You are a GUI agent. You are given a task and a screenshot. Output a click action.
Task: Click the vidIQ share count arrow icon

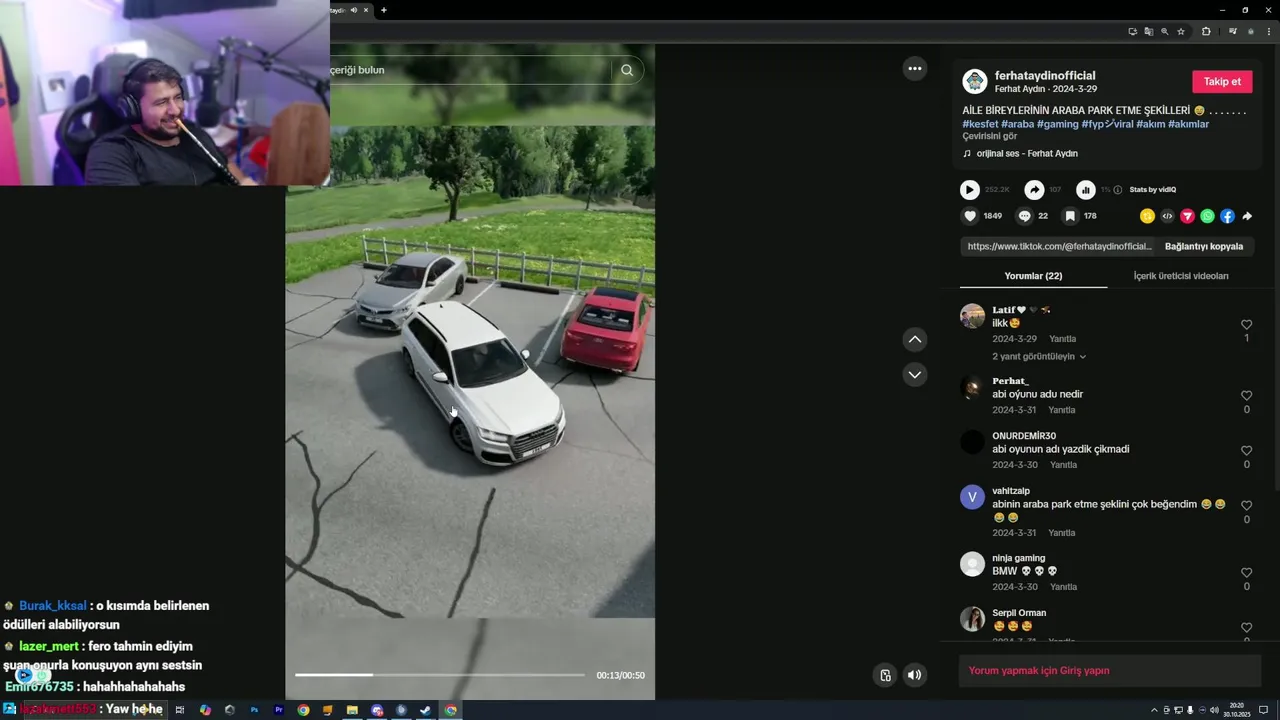pos(1035,190)
